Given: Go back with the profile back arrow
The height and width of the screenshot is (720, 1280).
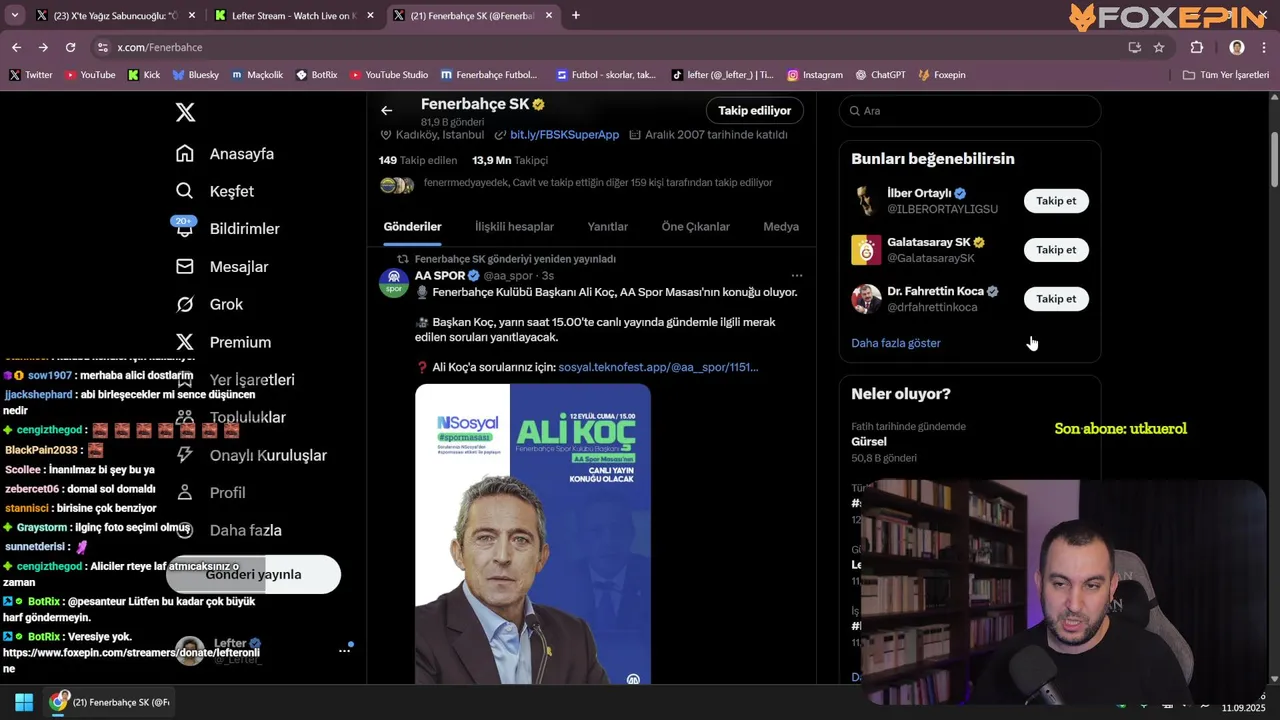Looking at the screenshot, I should [387, 111].
